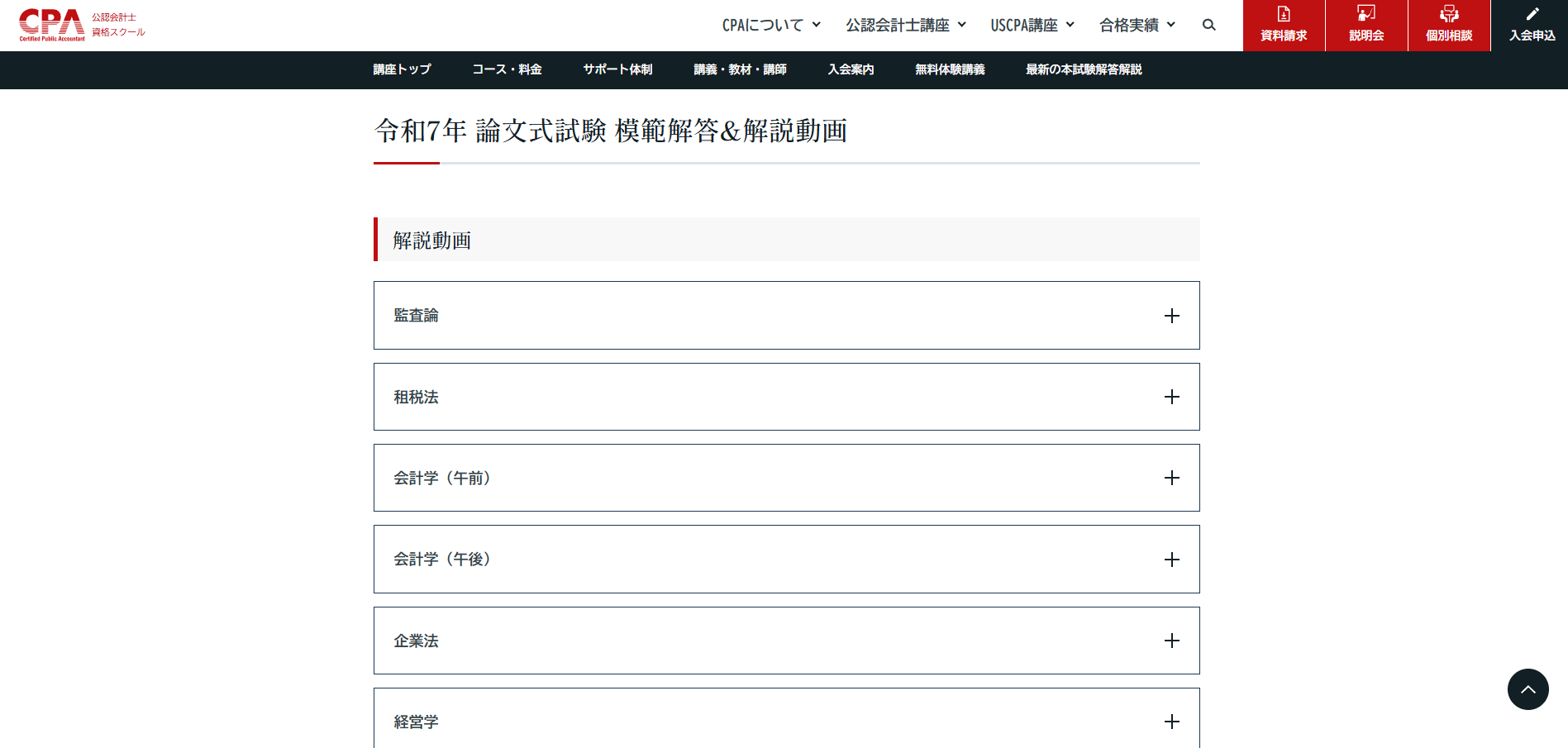Expand the 会計学（午前）accordion

point(786,478)
